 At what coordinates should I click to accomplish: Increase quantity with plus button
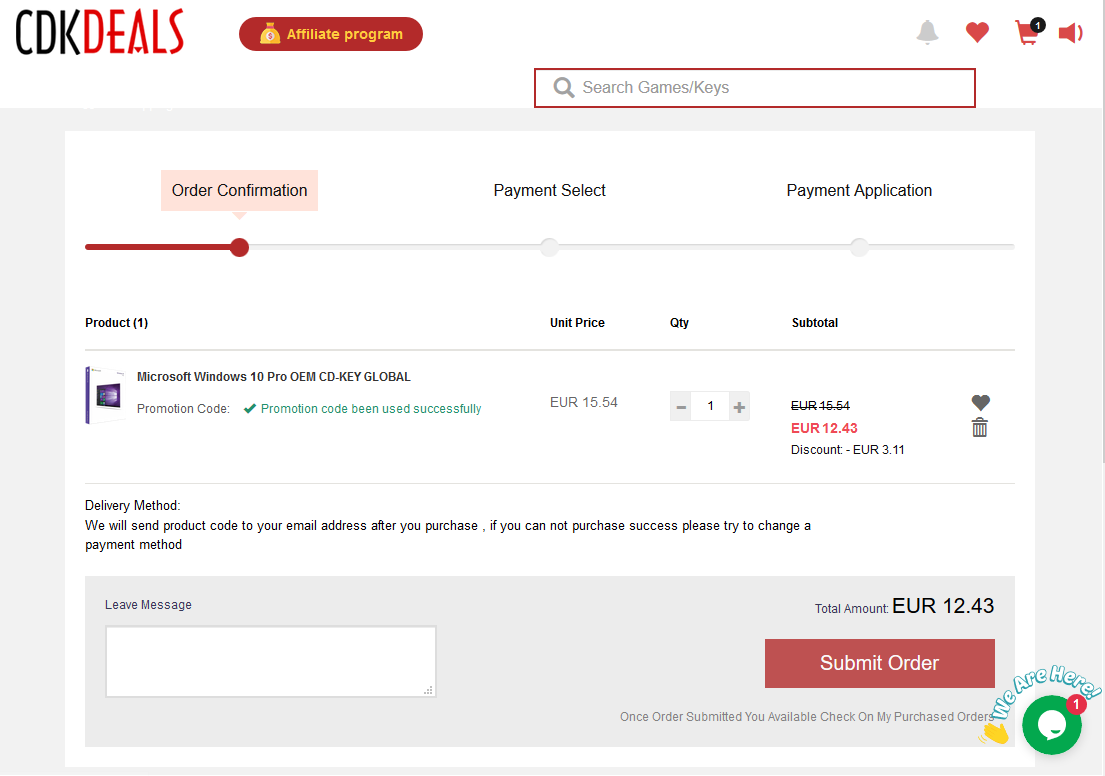pyautogui.click(x=739, y=407)
